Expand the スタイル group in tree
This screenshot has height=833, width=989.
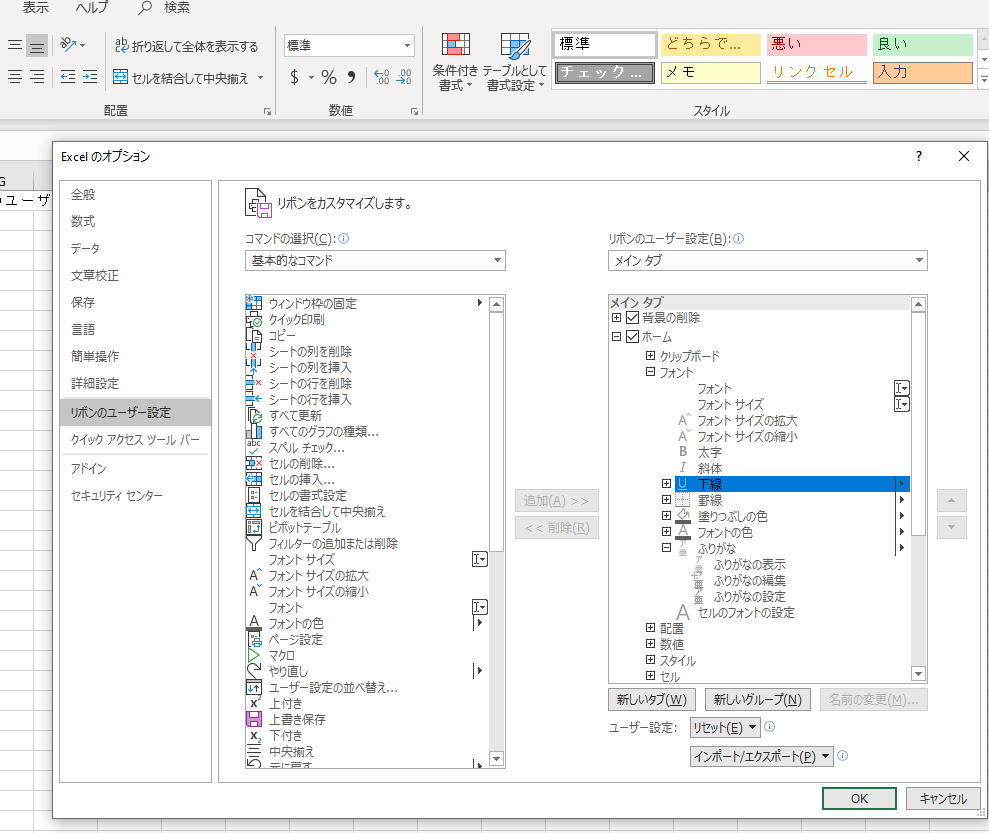(650, 660)
